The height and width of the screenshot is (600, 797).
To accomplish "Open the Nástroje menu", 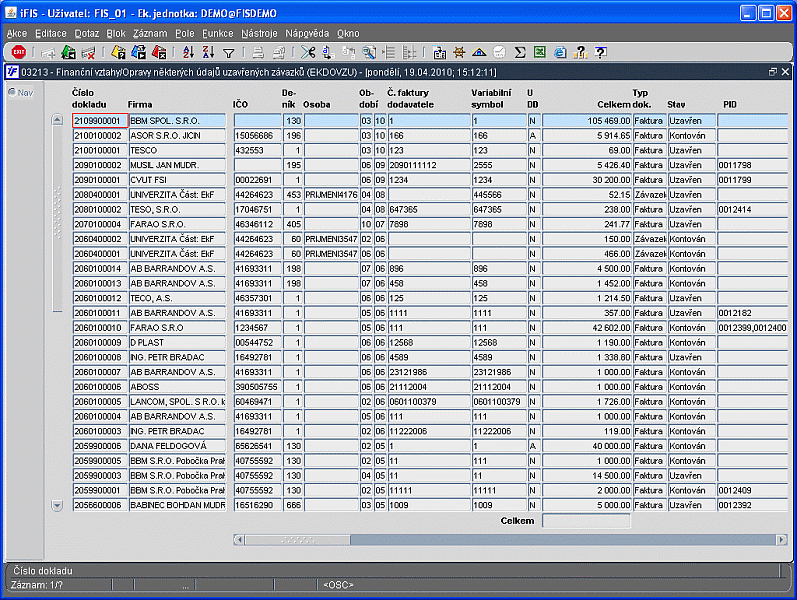I will (x=259, y=33).
